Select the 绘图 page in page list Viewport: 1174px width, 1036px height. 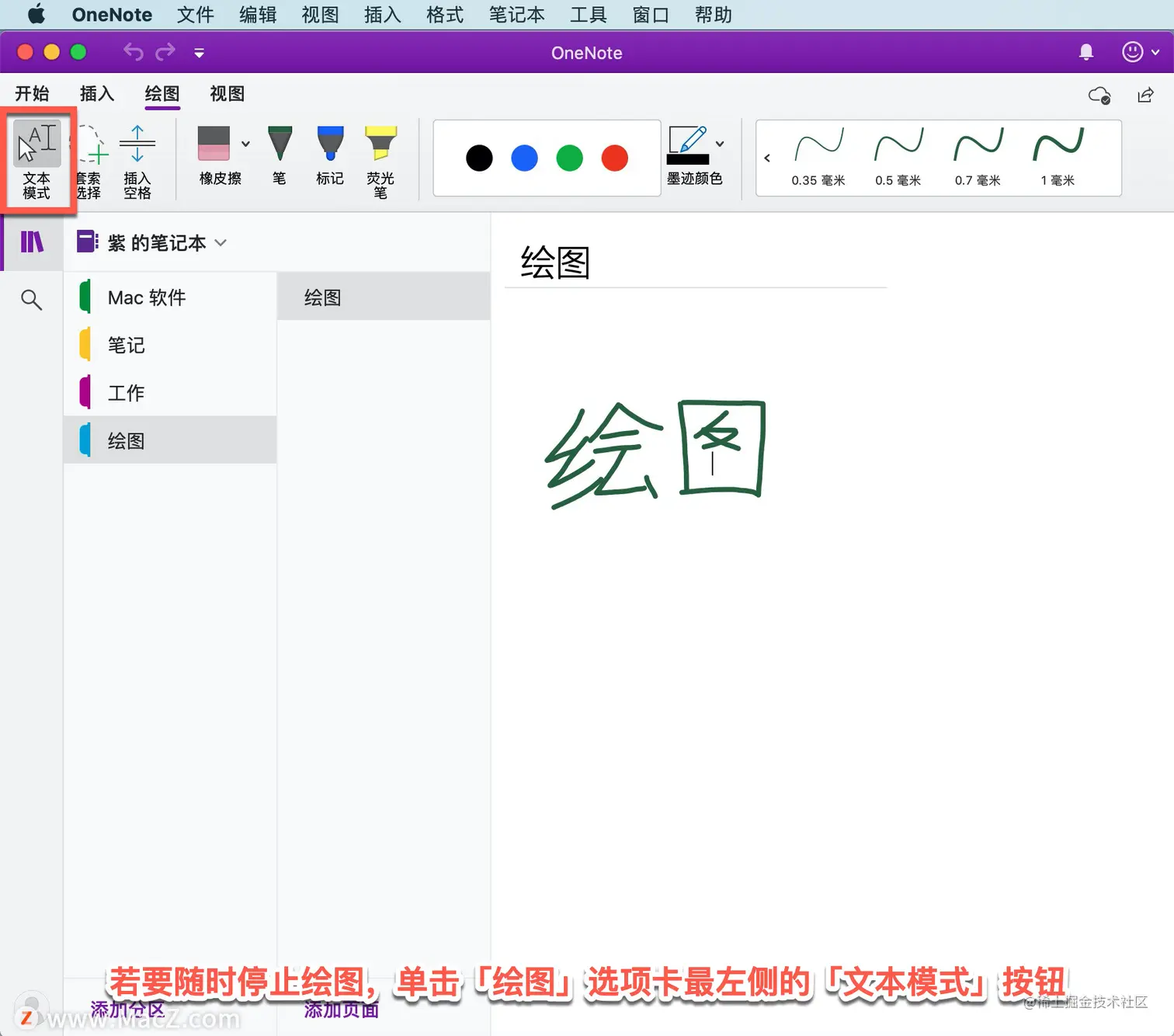pos(384,297)
